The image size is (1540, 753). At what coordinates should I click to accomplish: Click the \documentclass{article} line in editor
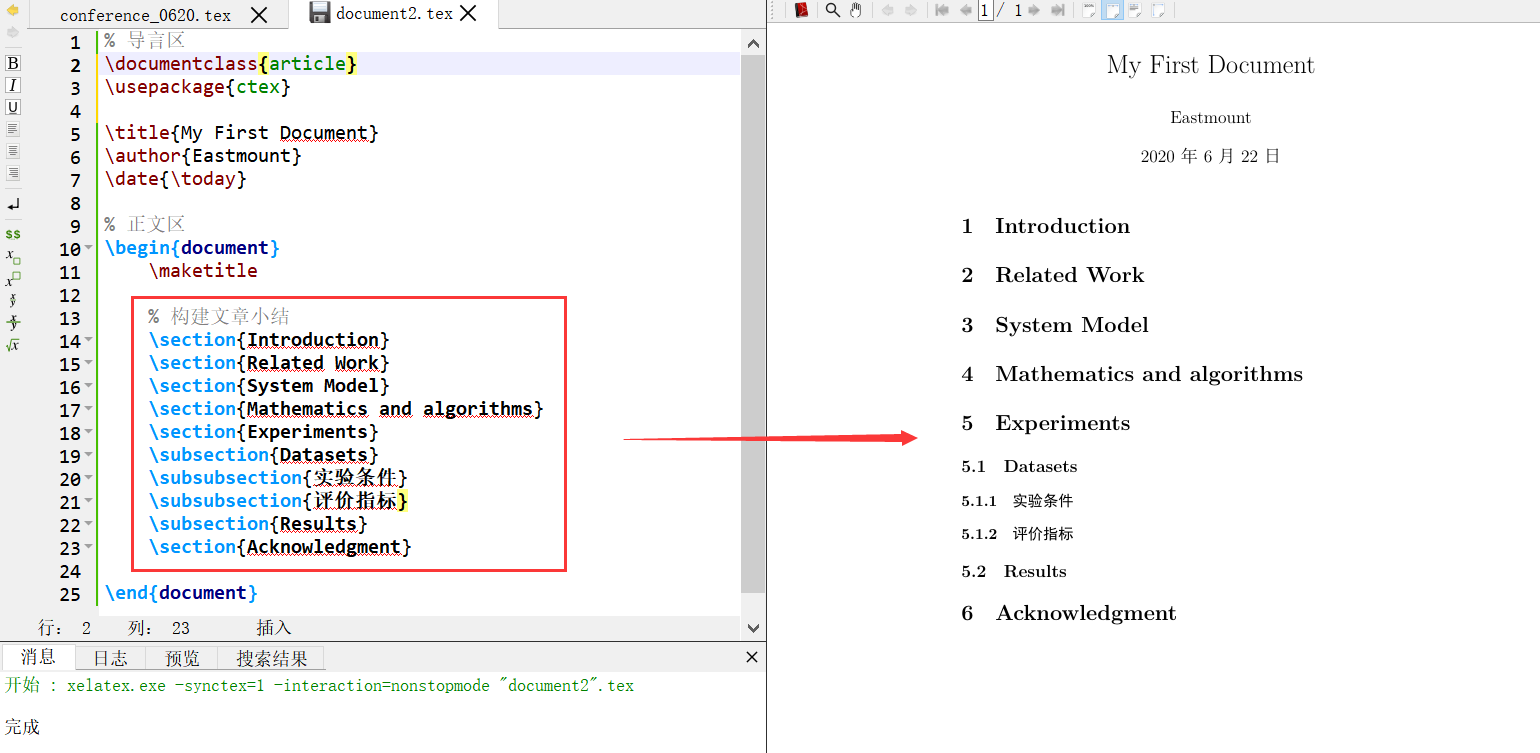point(231,64)
